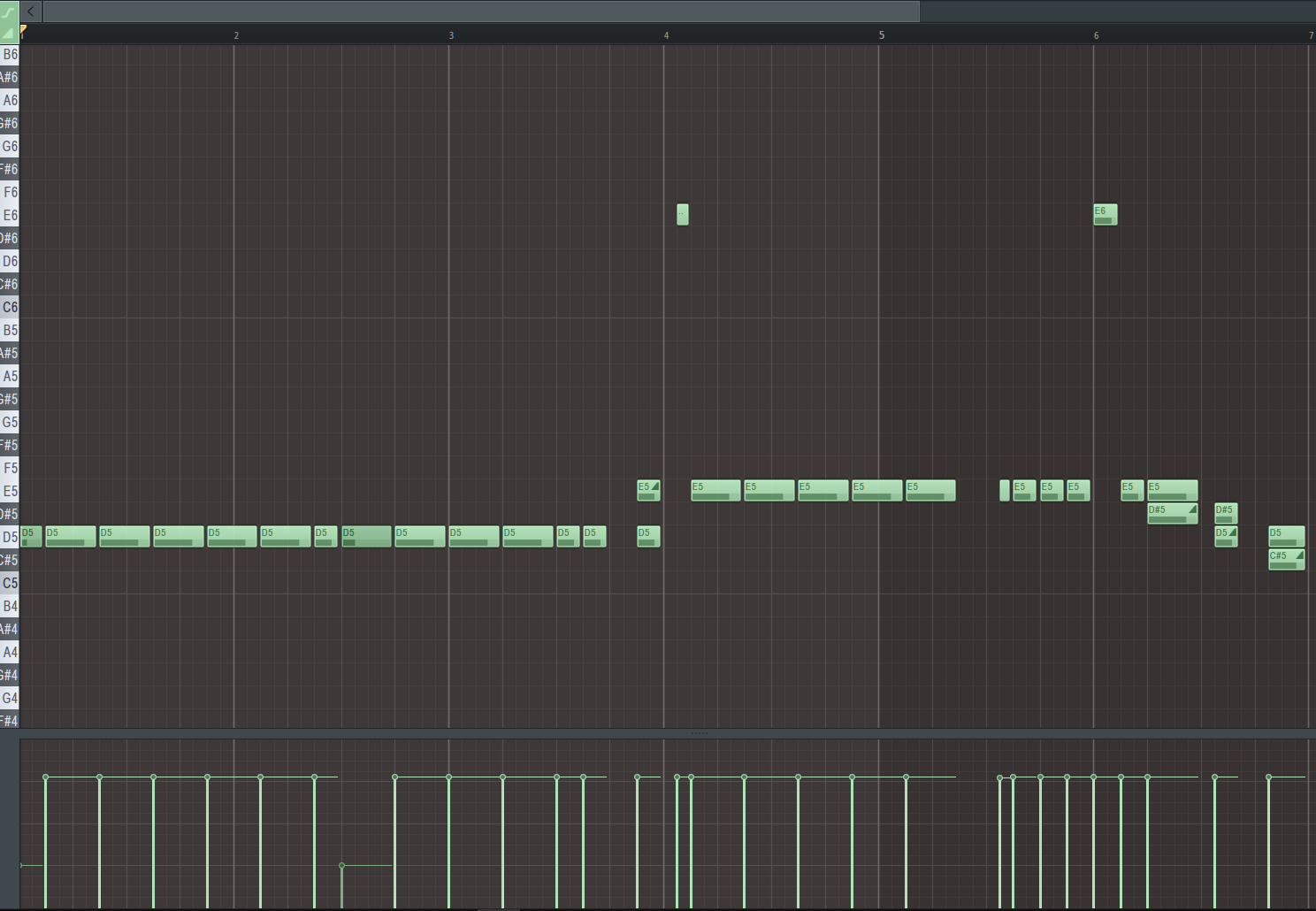Click the orange playhead marker
The image size is (1316, 911).
coord(23,31)
